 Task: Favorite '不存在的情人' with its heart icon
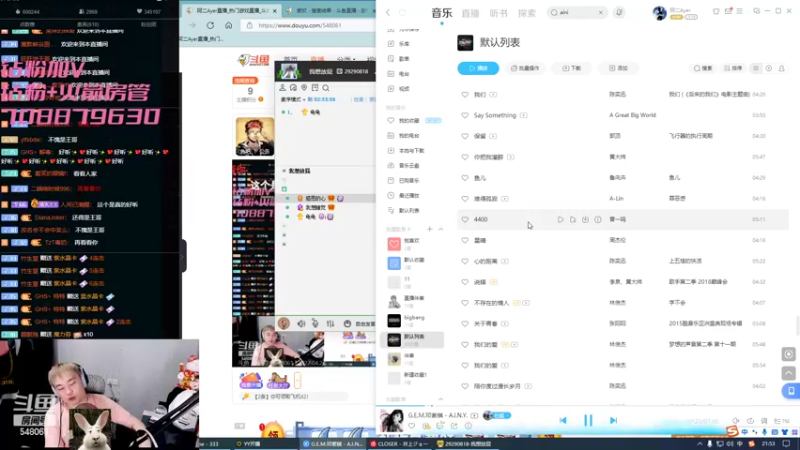click(465, 303)
